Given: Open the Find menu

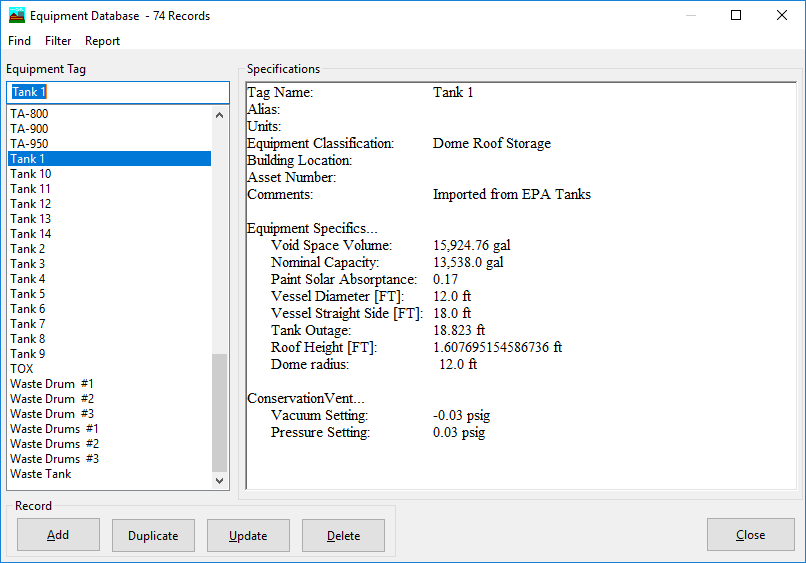Looking at the screenshot, I should [x=19, y=41].
